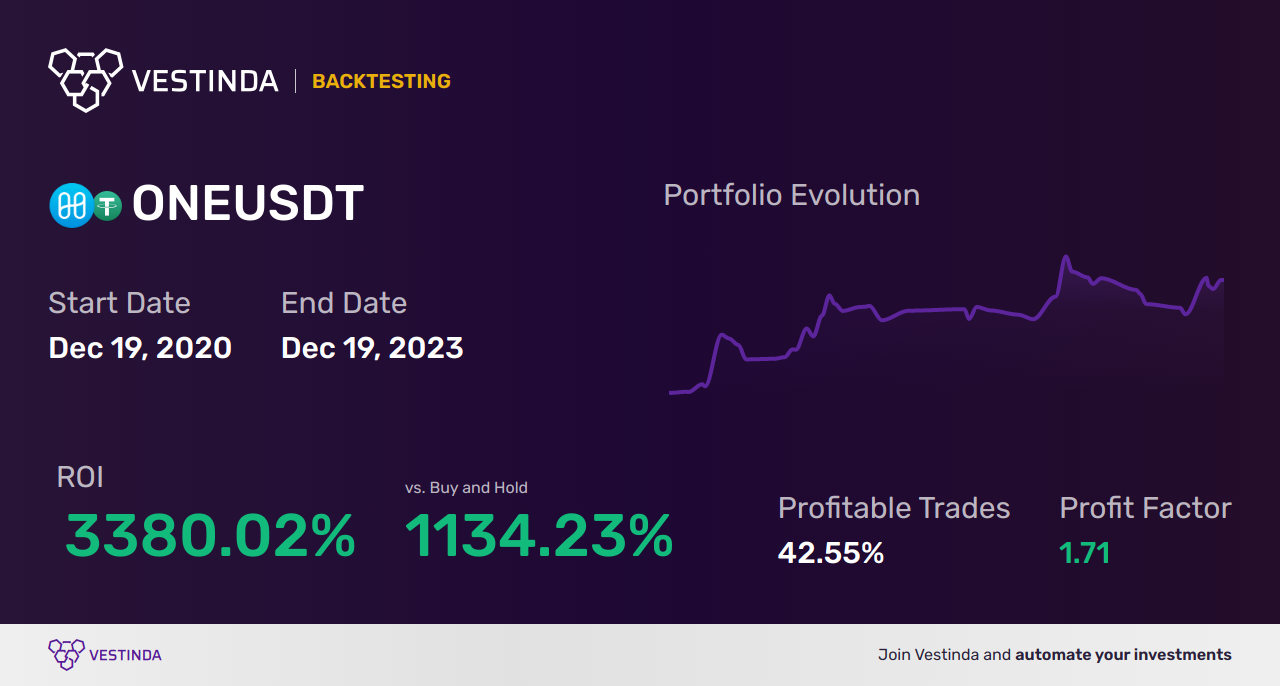This screenshot has width=1280, height=686.
Task: Click the Start Date label
Action: click(x=119, y=303)
